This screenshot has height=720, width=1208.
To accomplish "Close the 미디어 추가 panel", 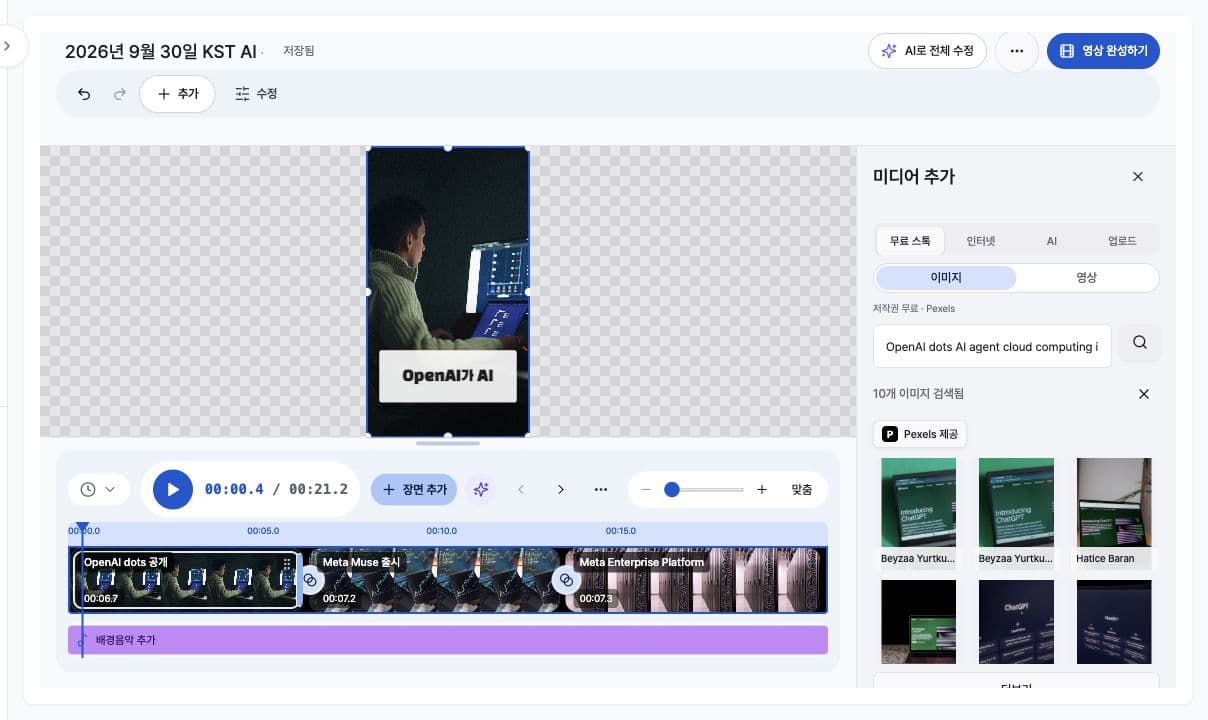I will 1137,177.
